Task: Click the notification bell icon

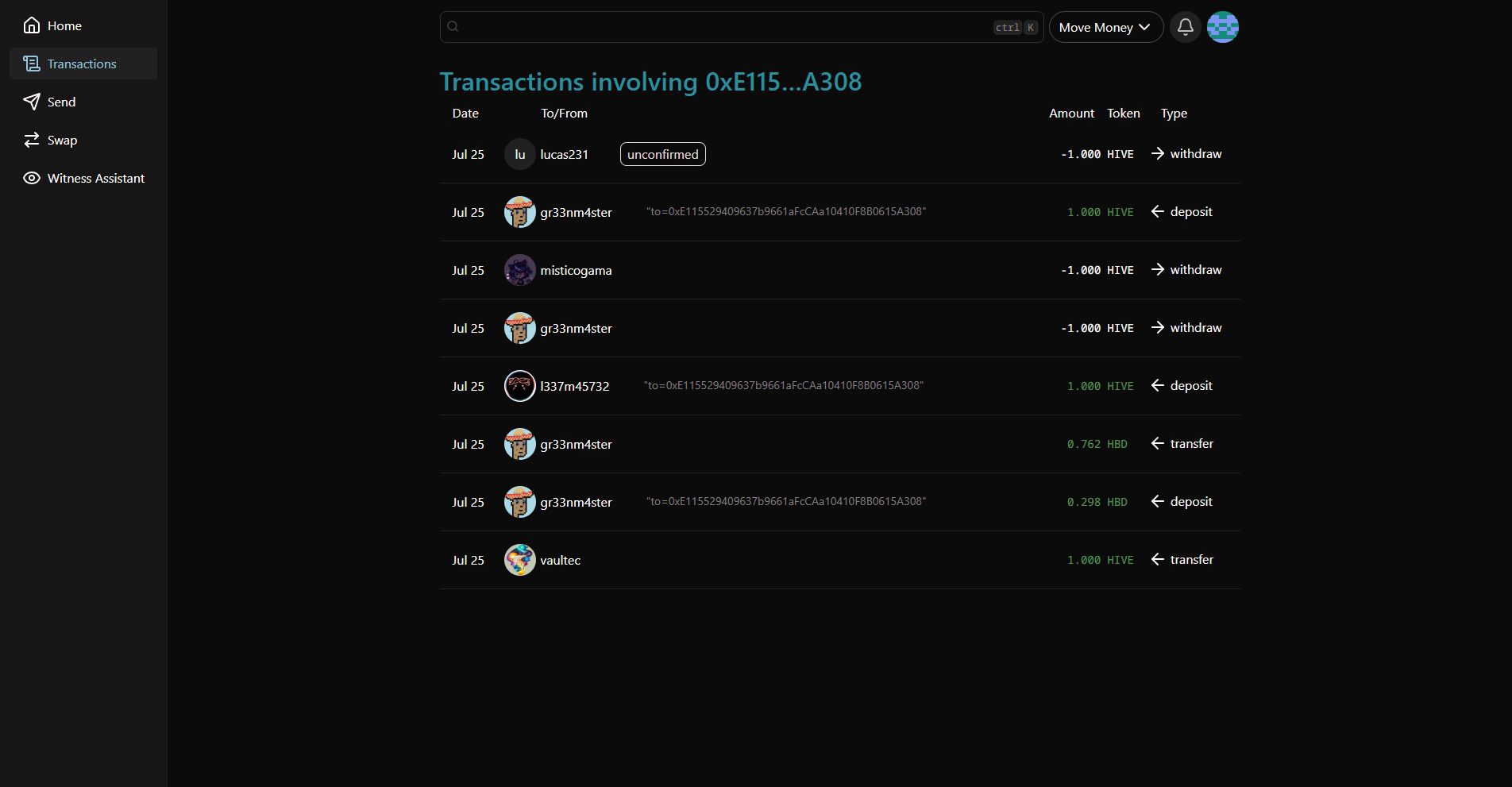Action: (x=1185, y=27)
